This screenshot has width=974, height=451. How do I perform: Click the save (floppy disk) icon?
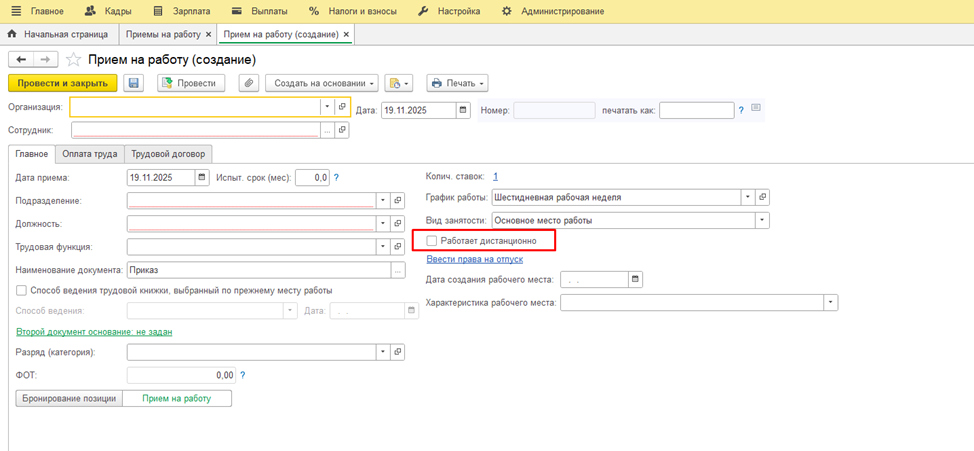(x=134, y=83)
